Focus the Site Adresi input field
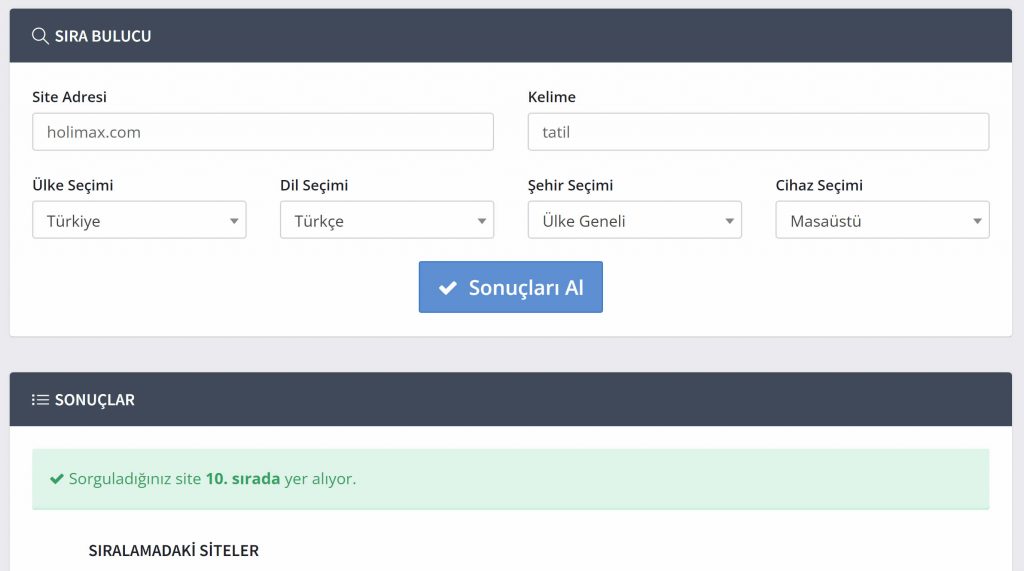Screen dimensions: 1024x571 [x=263, y=132]
